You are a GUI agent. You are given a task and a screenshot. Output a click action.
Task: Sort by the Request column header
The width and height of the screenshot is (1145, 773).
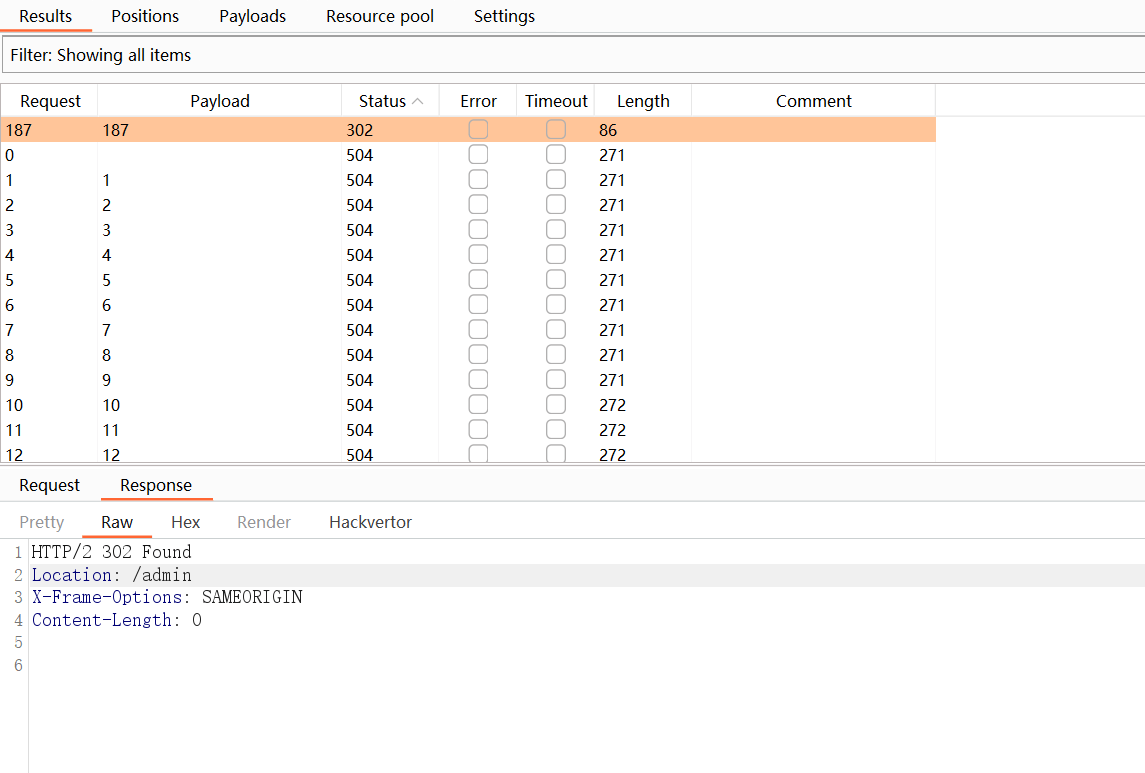click(50, 101)
